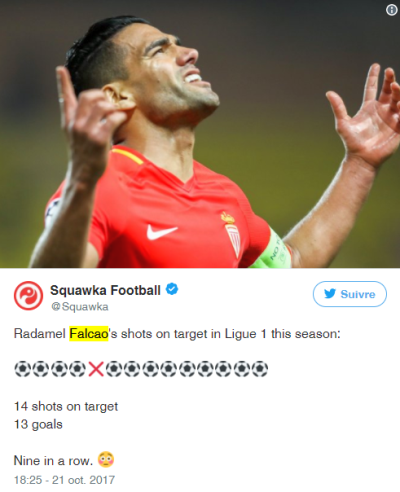Click the '14 shots on target' line
Viewport: 400px width, 492px height.
tap(66, 407)
